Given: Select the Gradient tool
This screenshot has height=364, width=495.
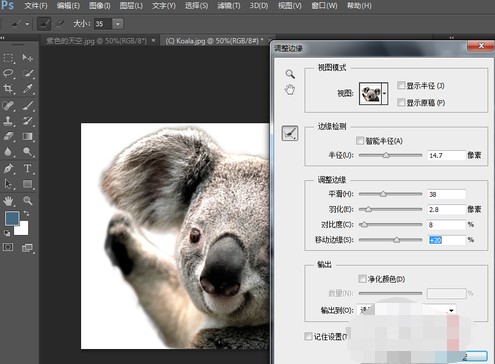Looking at the screenshot, I should click(28, 136).
